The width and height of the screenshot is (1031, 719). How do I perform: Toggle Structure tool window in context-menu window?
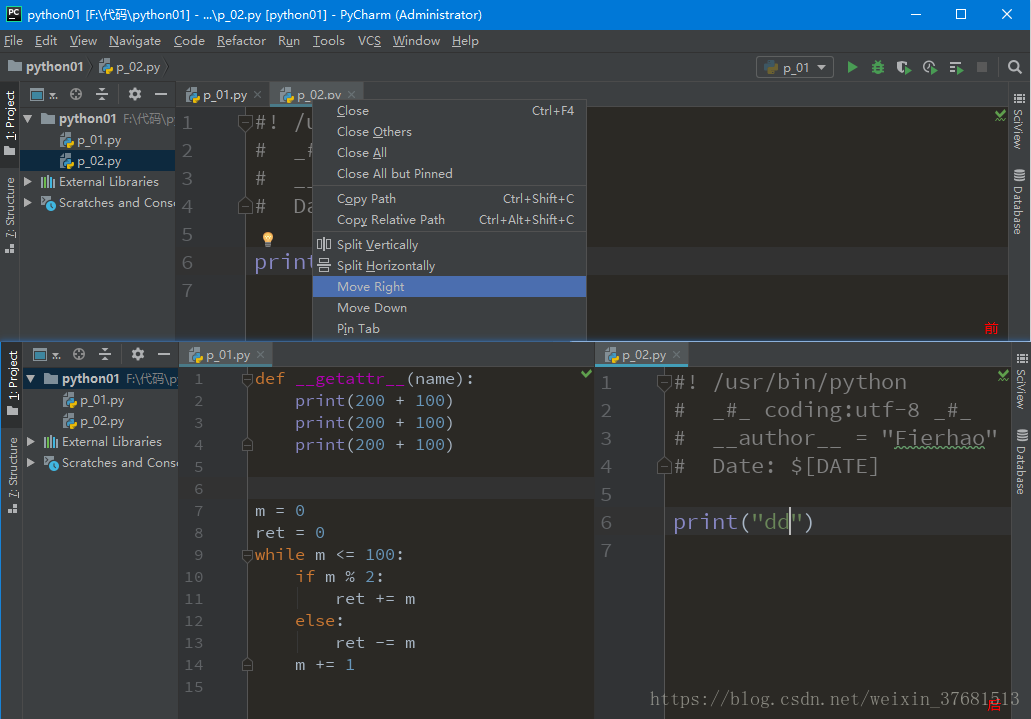(x=10, y=215)
